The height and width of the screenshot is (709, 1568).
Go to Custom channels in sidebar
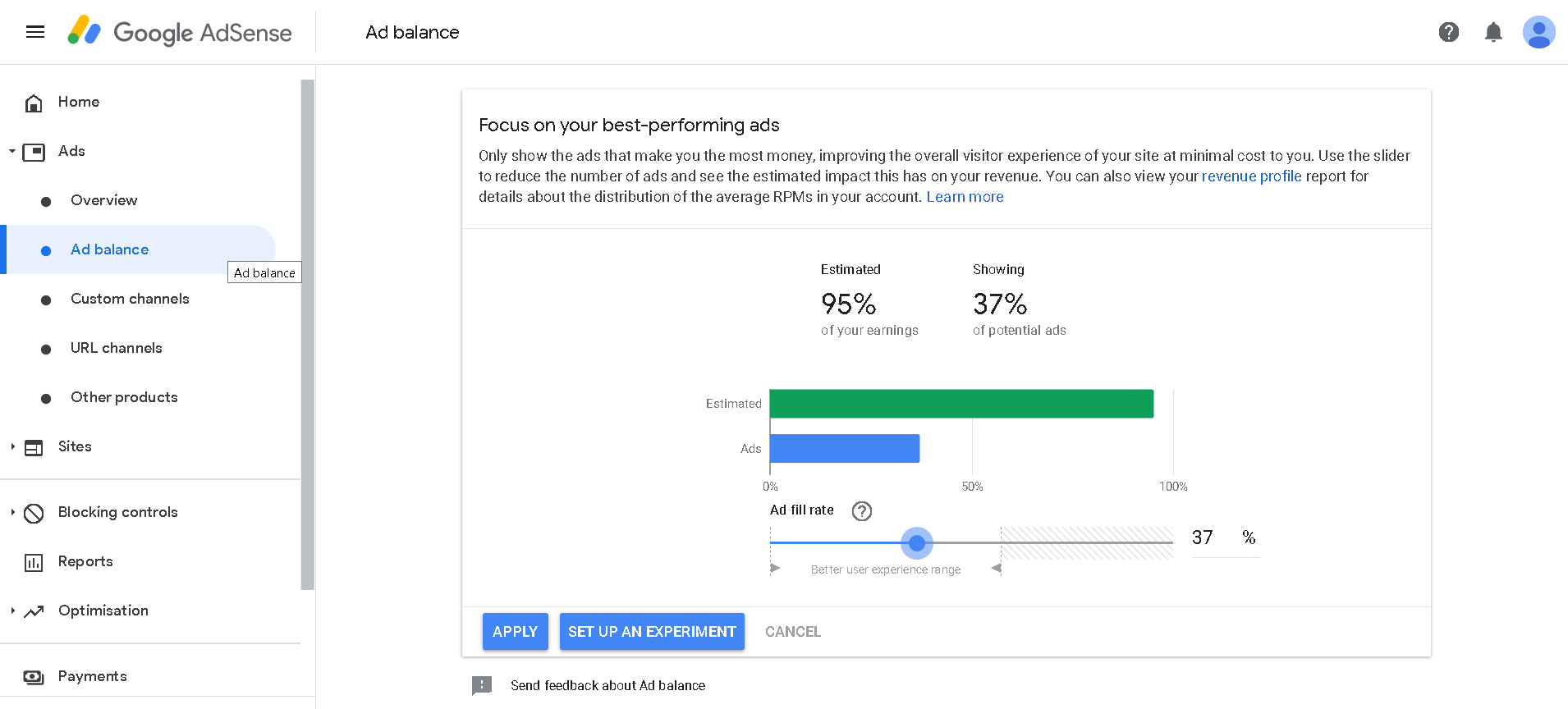click(130, 299)
